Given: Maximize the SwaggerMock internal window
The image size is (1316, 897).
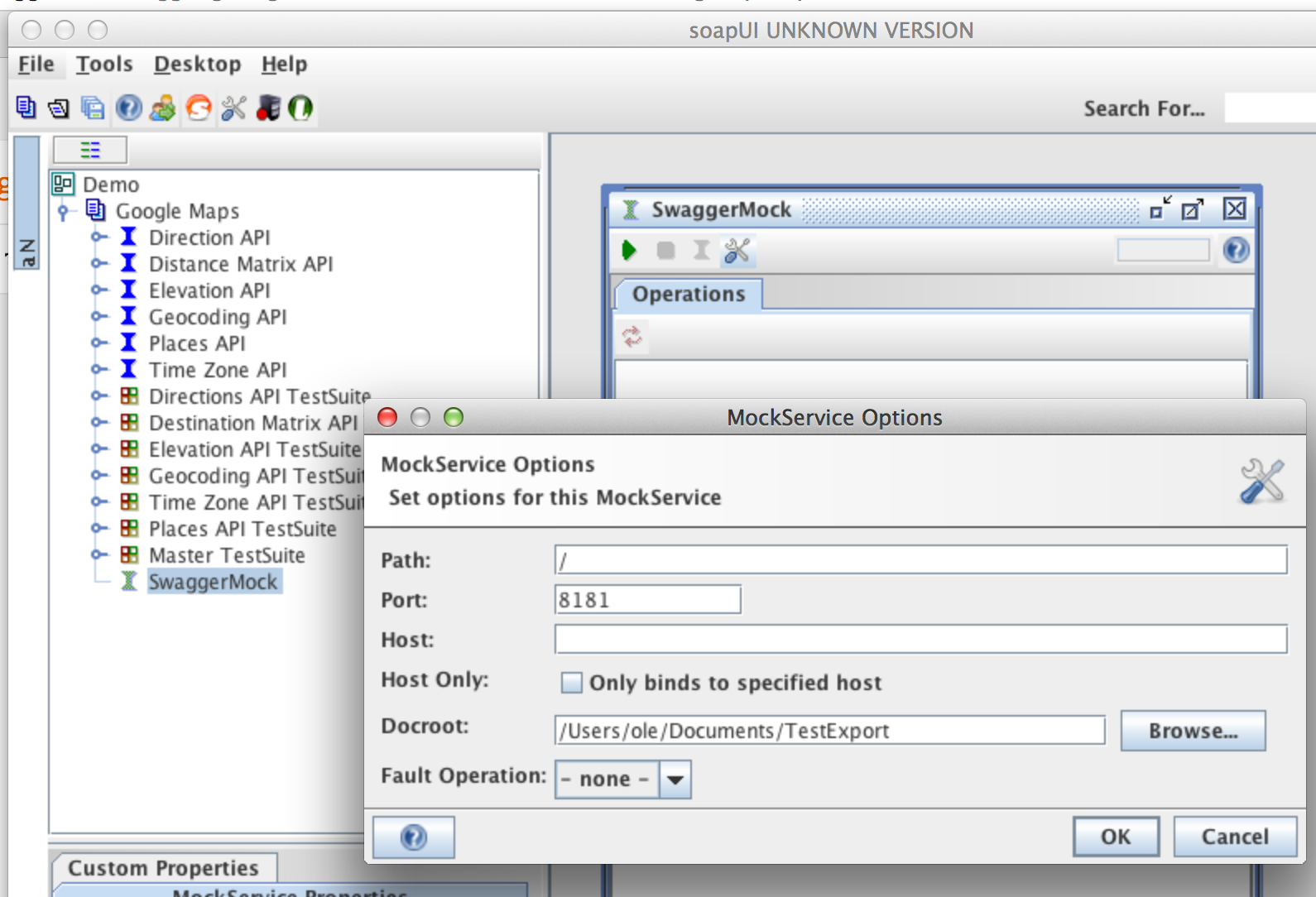Looking at the screenshot, I should [1193, 209].
